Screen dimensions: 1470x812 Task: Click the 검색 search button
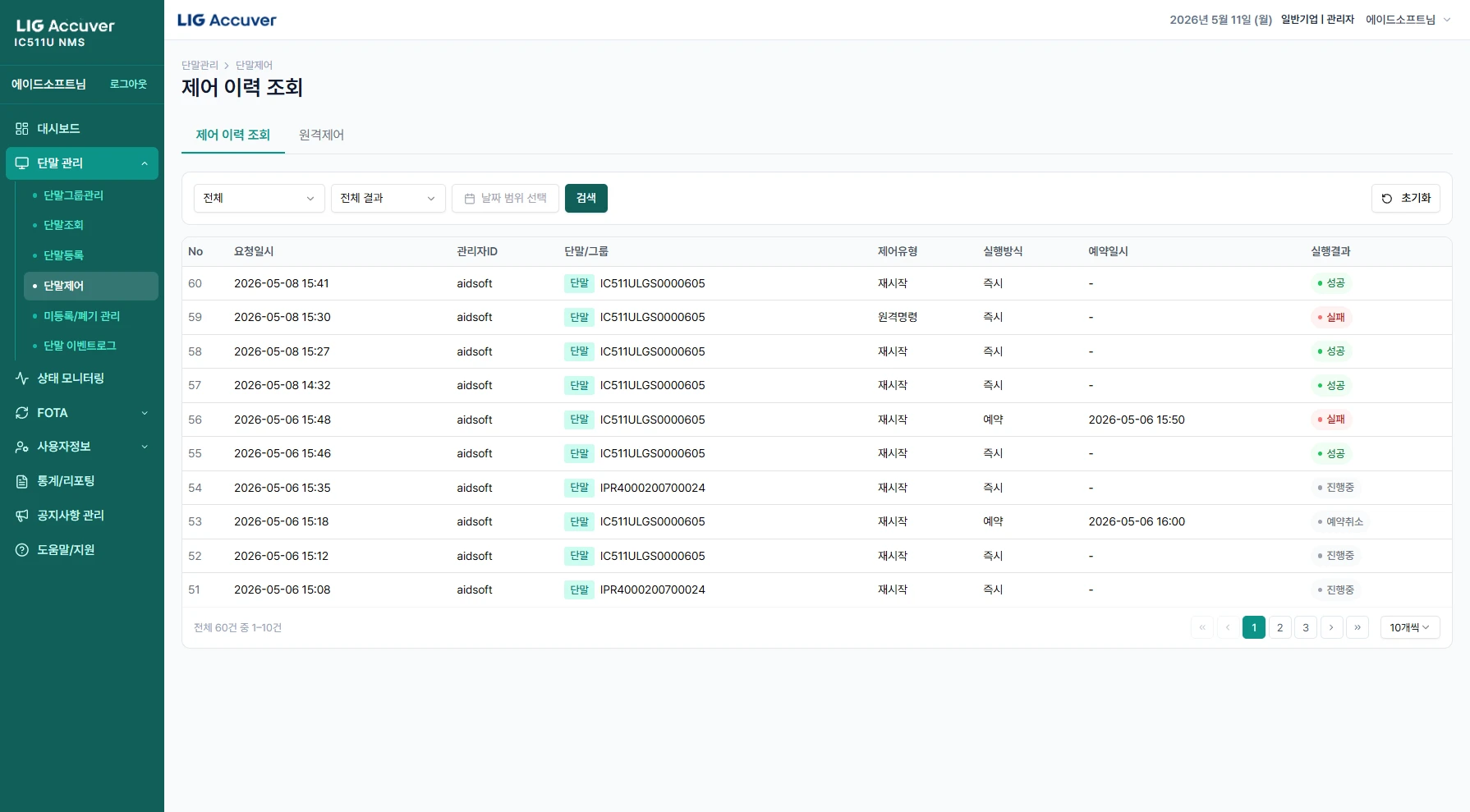(586, 198)
